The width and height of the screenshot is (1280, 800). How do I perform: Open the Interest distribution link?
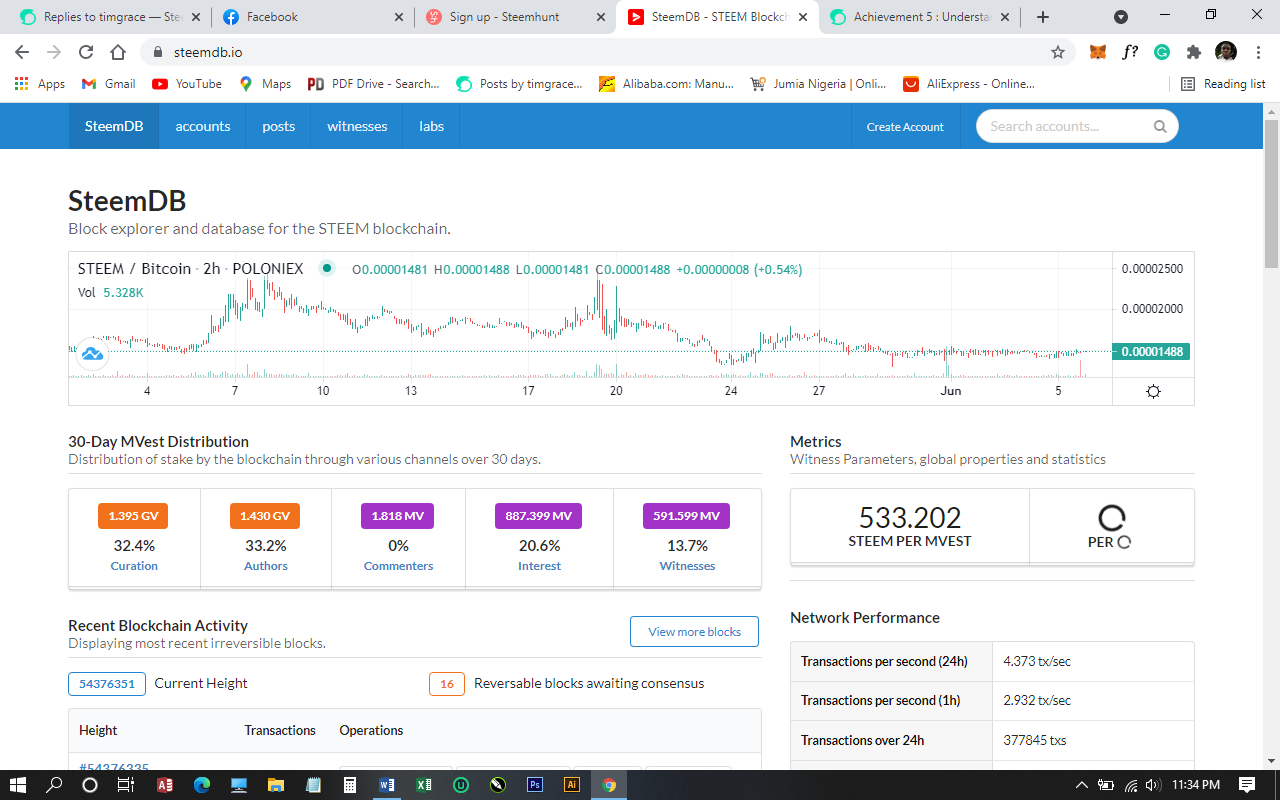click(x=540, y=566)
